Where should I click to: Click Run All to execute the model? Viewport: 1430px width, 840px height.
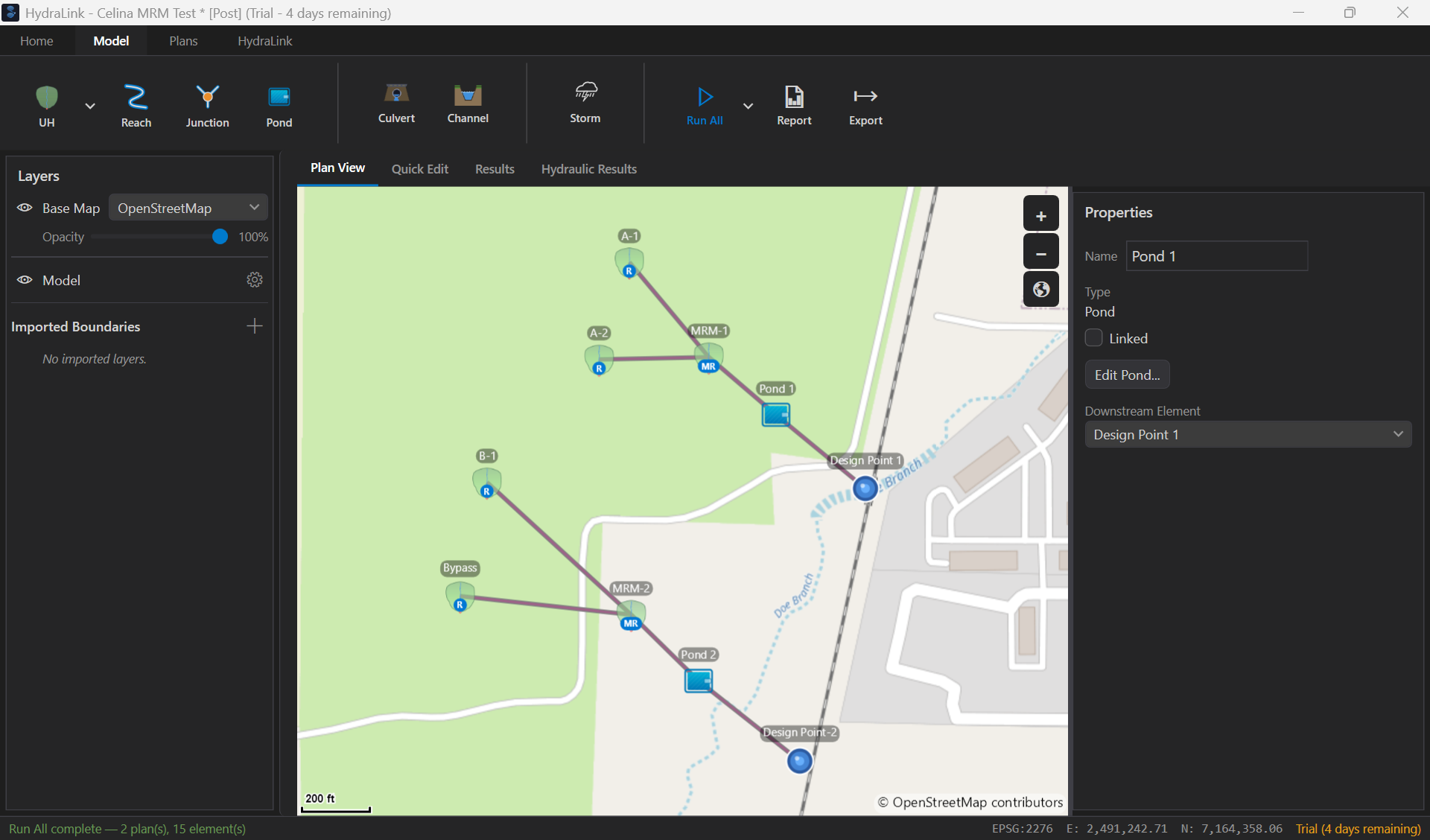(x=704, y=106)
